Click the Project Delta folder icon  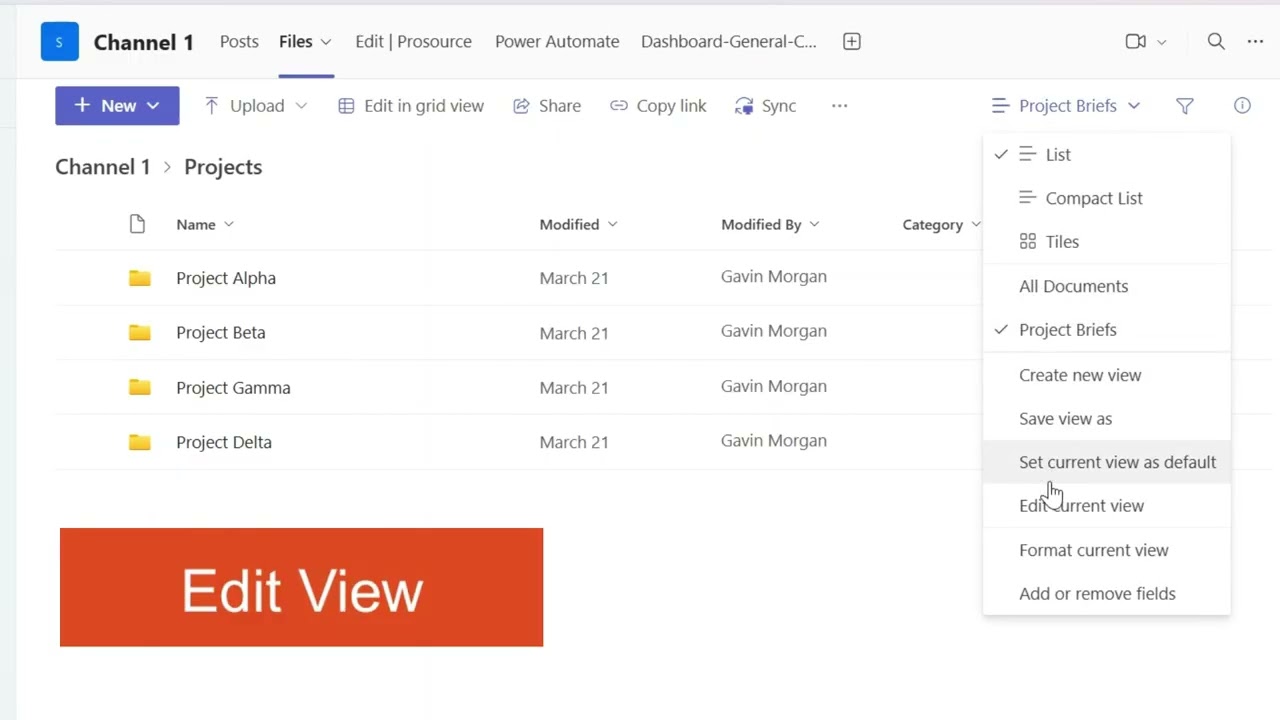tap(140, 442)
